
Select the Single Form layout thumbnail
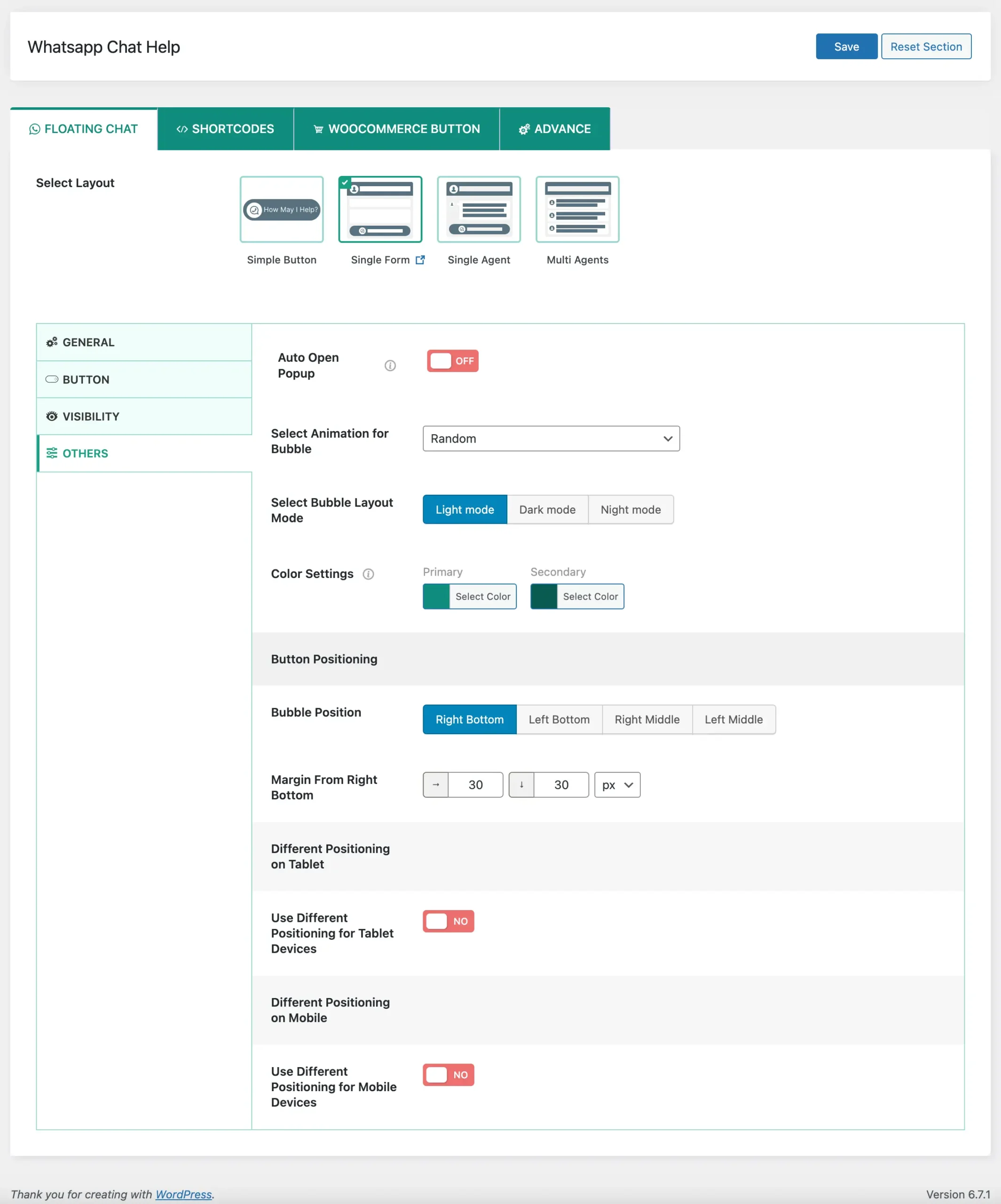point(380,209)
